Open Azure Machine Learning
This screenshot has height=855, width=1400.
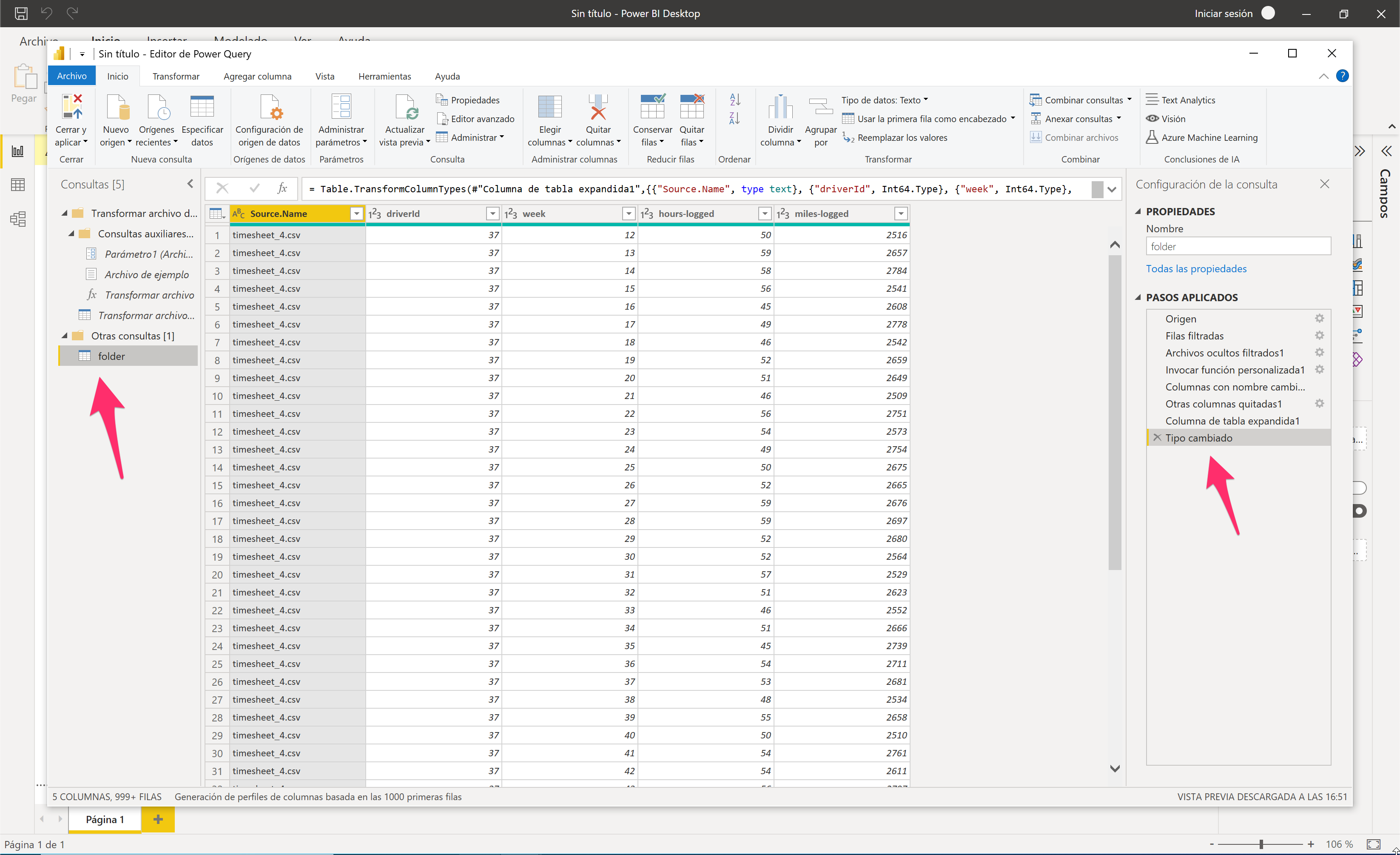1202,137
